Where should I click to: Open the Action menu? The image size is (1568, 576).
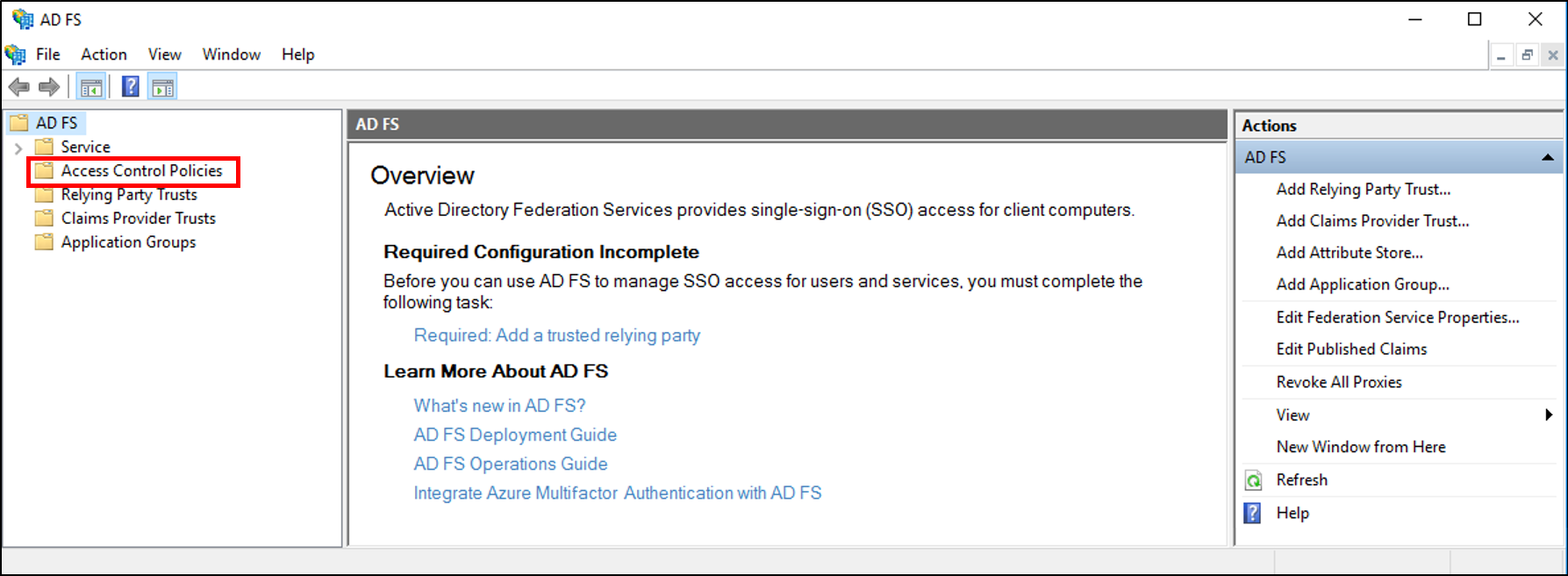pos(103,54)
